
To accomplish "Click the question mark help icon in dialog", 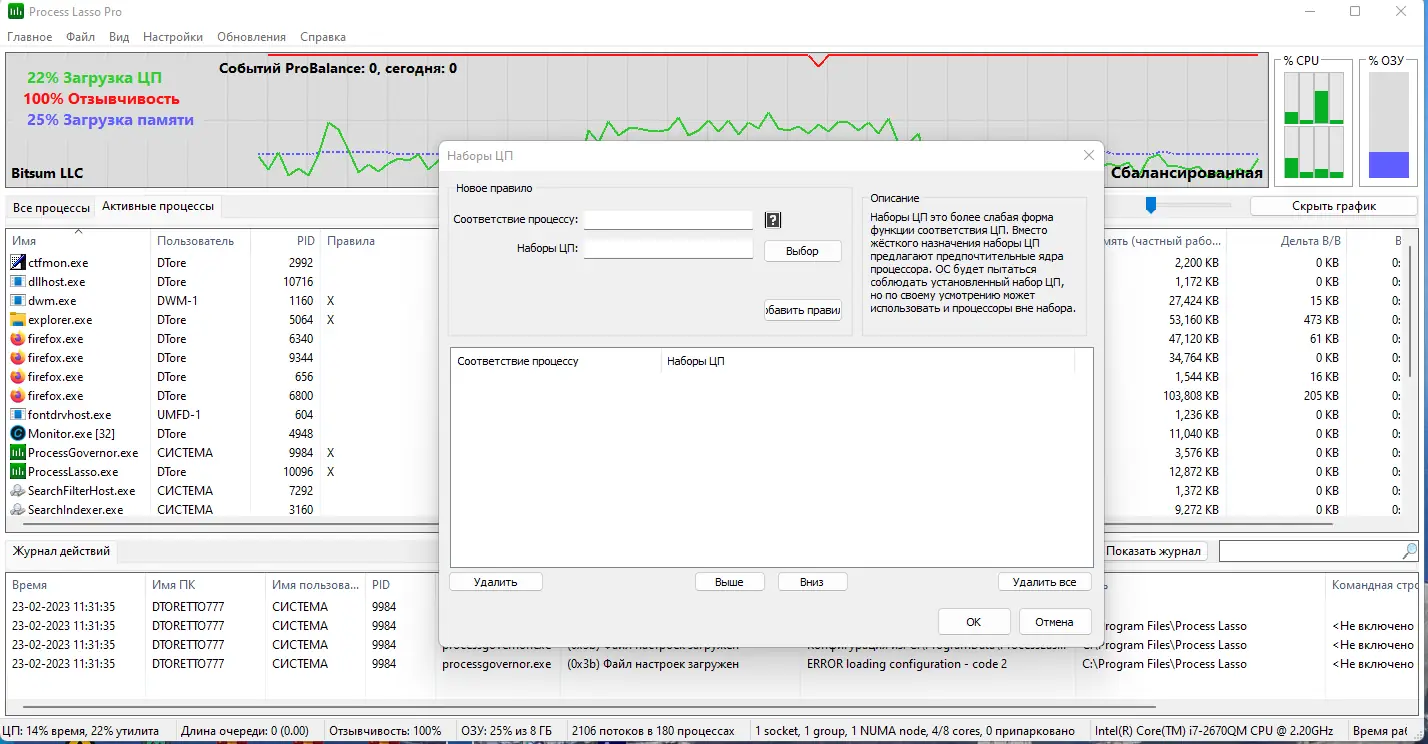I will click(x=772, y=220).
